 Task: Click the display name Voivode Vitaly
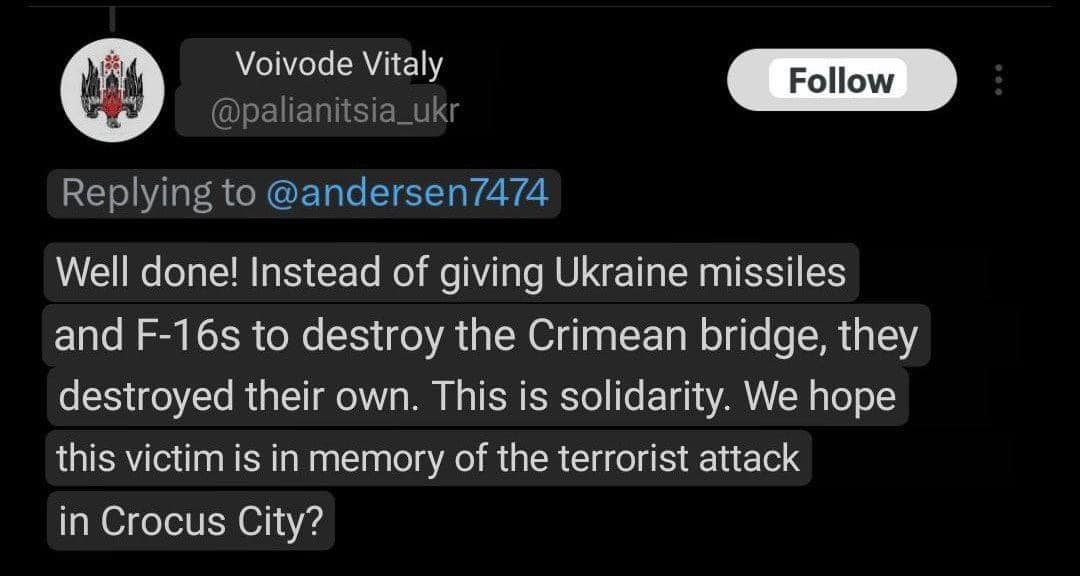[339, 65]
